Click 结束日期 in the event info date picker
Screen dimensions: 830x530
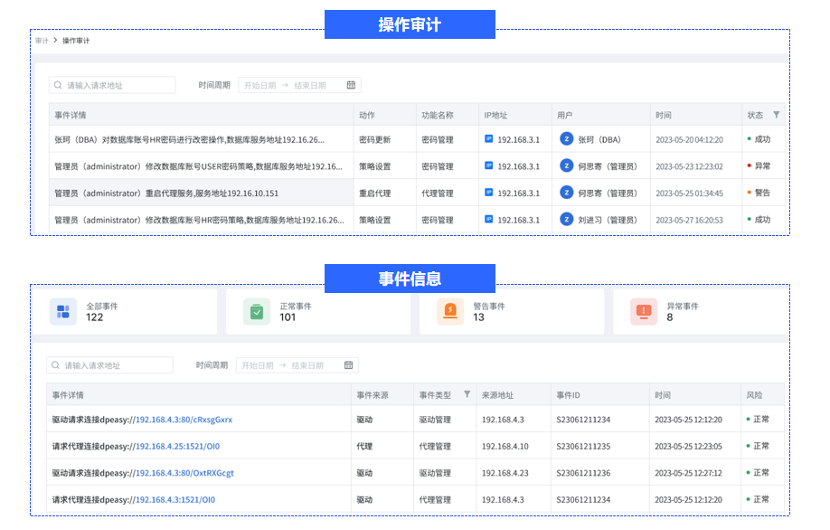coord(308,365)
